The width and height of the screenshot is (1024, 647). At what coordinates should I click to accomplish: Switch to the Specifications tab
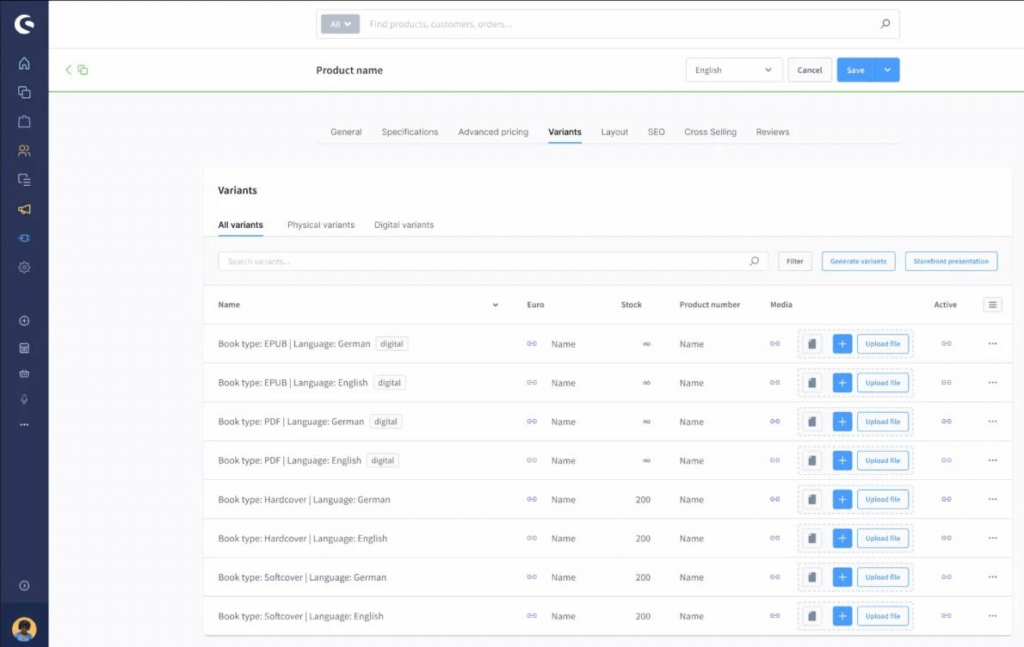click(409, 131)
